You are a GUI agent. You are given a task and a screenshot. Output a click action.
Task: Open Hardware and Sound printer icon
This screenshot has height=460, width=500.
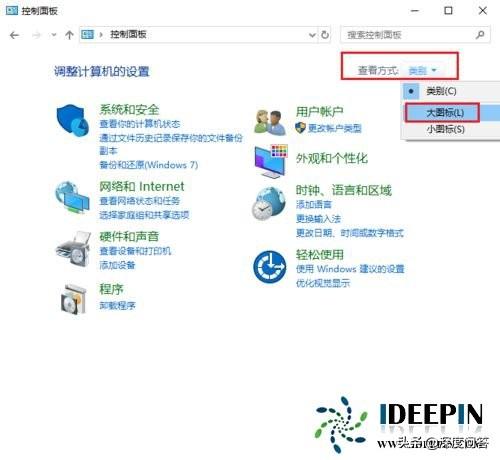[73, 249]
